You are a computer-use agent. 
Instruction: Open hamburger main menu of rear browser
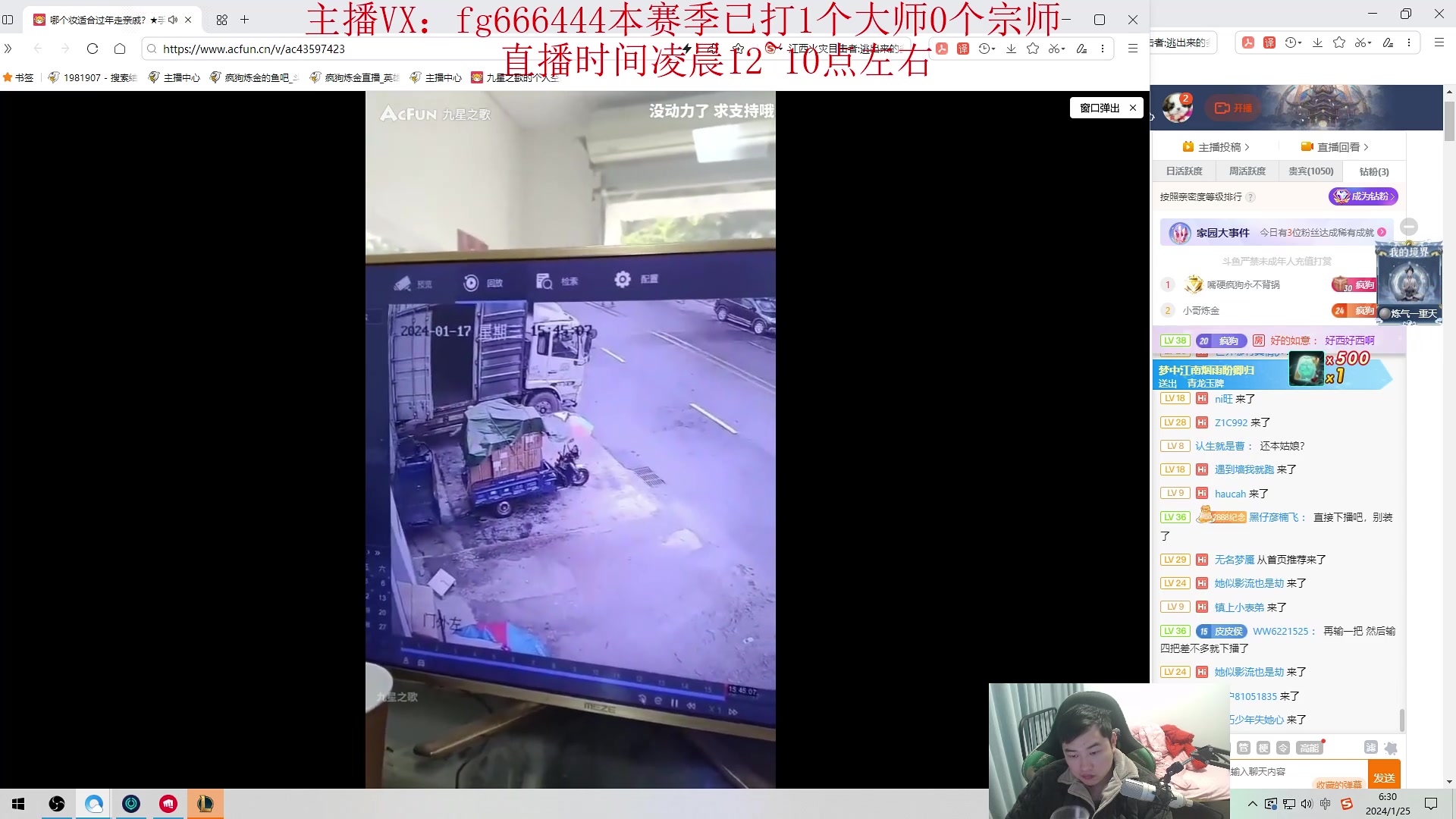(x=1439, y=42)
